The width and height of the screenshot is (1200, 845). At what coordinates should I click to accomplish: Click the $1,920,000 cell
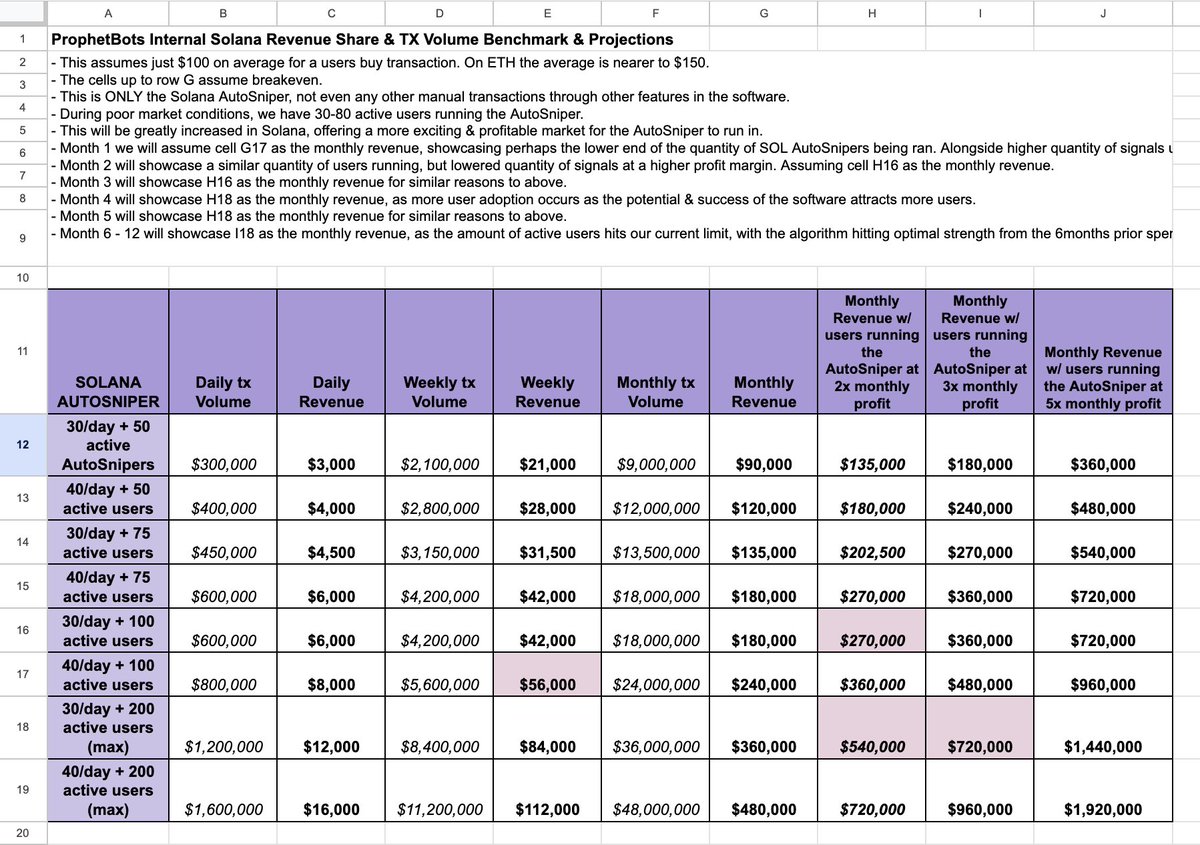click(x=1102, y=791)
